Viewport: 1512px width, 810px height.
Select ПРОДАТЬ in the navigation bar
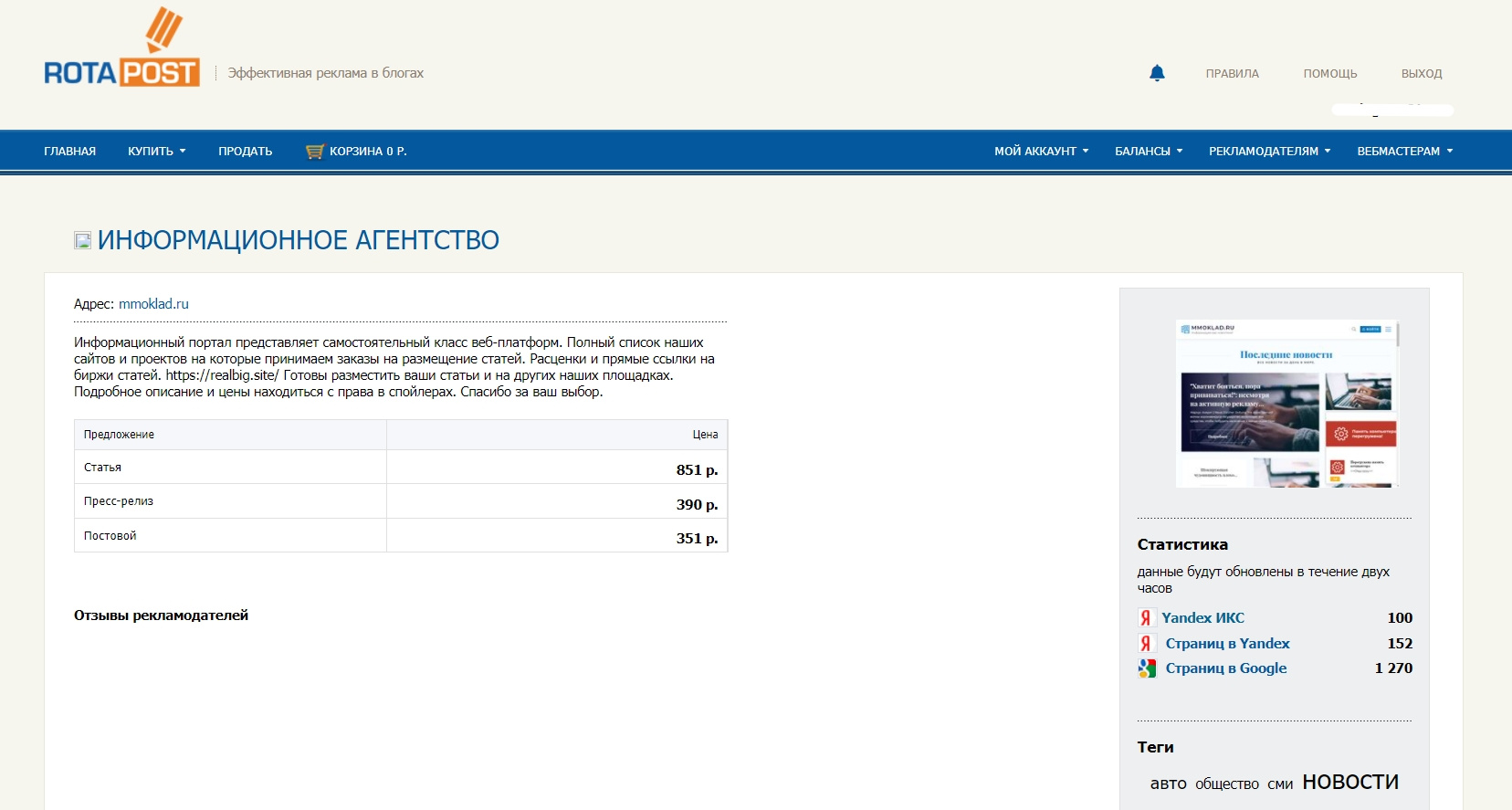[x=246, y=152]
